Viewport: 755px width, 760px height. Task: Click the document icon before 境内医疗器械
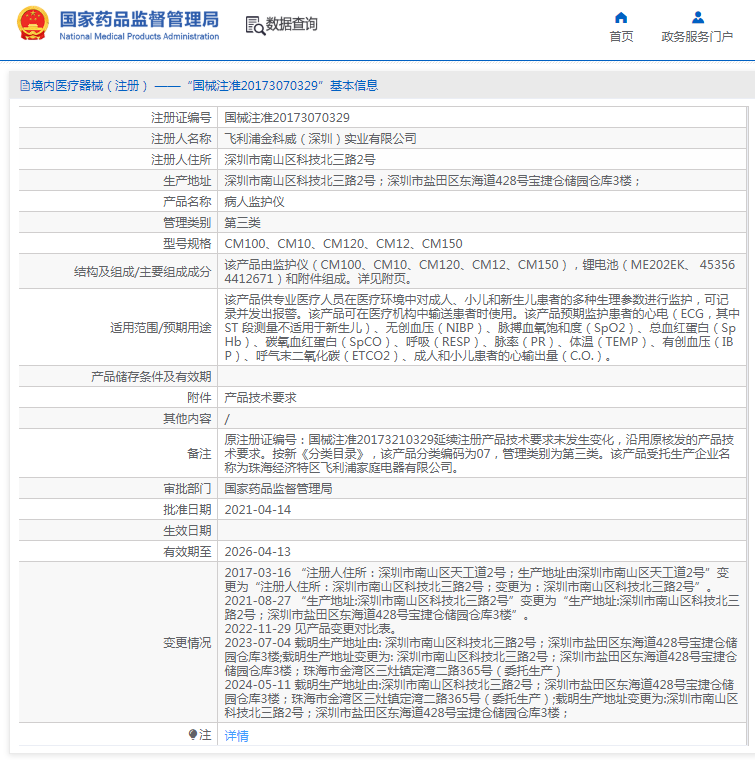point(24,86)
